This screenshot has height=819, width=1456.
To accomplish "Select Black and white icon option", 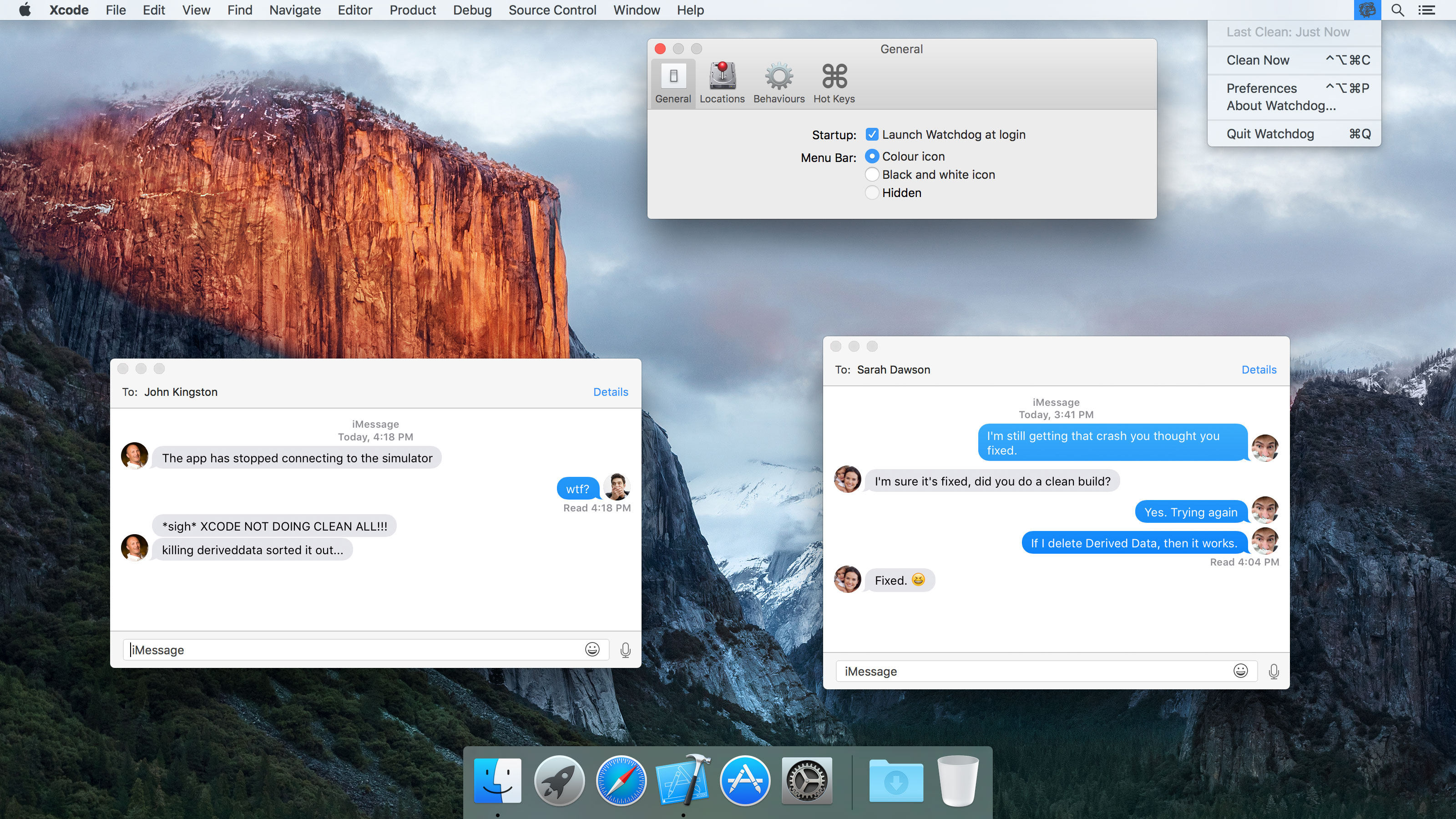I will [x=872, y=174].
